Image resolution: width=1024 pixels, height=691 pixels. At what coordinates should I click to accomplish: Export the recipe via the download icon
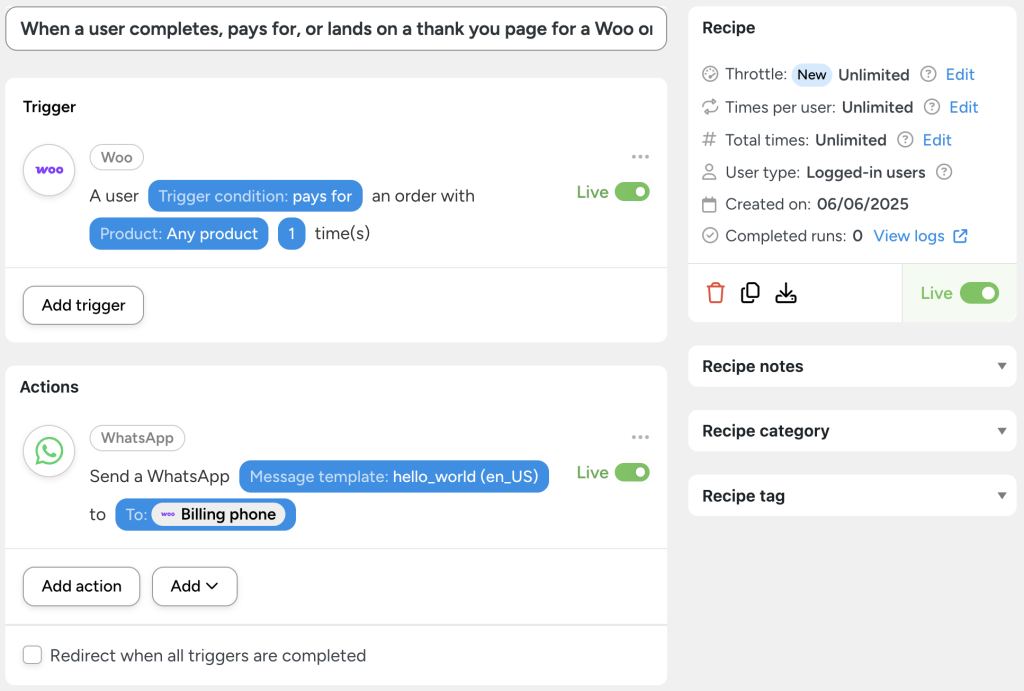pos(786,292)
